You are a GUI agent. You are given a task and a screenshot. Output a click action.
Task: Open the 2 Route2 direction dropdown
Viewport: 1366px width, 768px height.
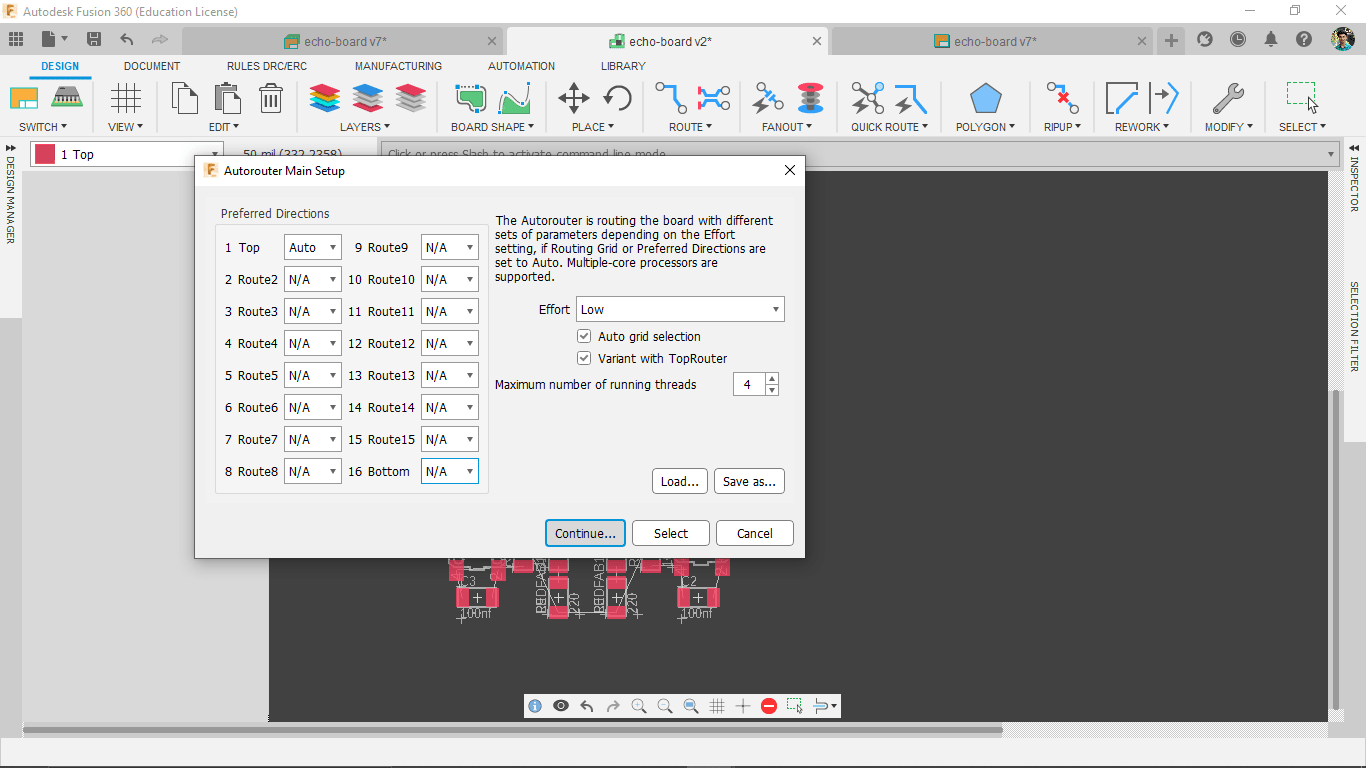click(313, 279)
